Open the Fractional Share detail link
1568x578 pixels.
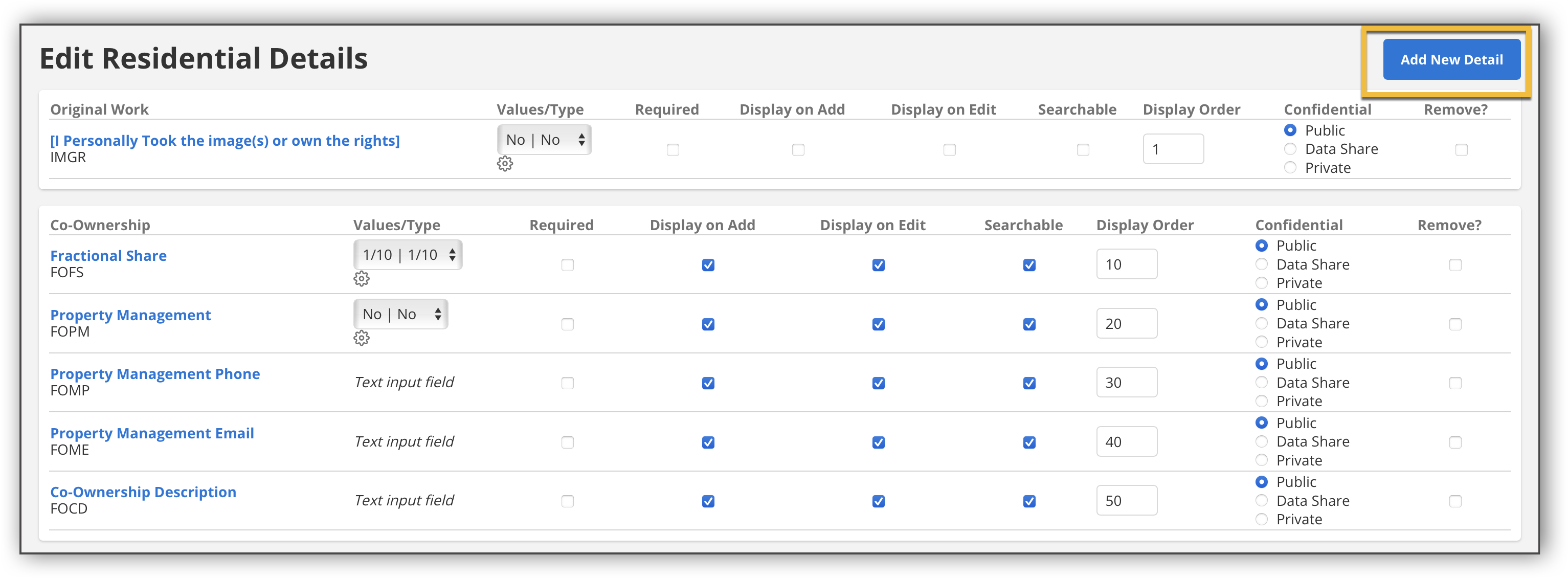point(108,256)
